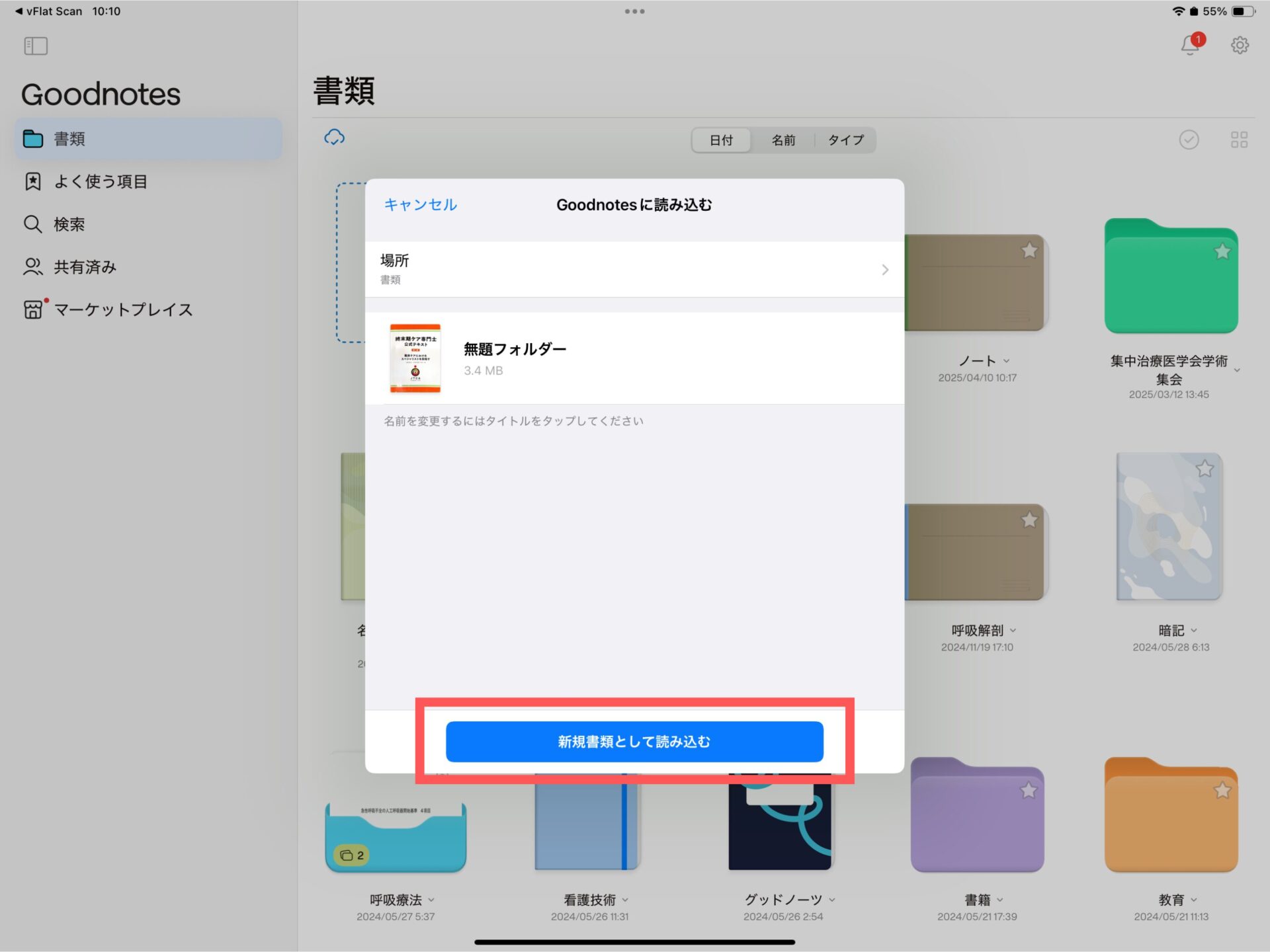Expand options chevron next to 呼吸解剖
The height and width of the screenshot is (952, 1270).
pyautogui.click(x=1013, y=631)
